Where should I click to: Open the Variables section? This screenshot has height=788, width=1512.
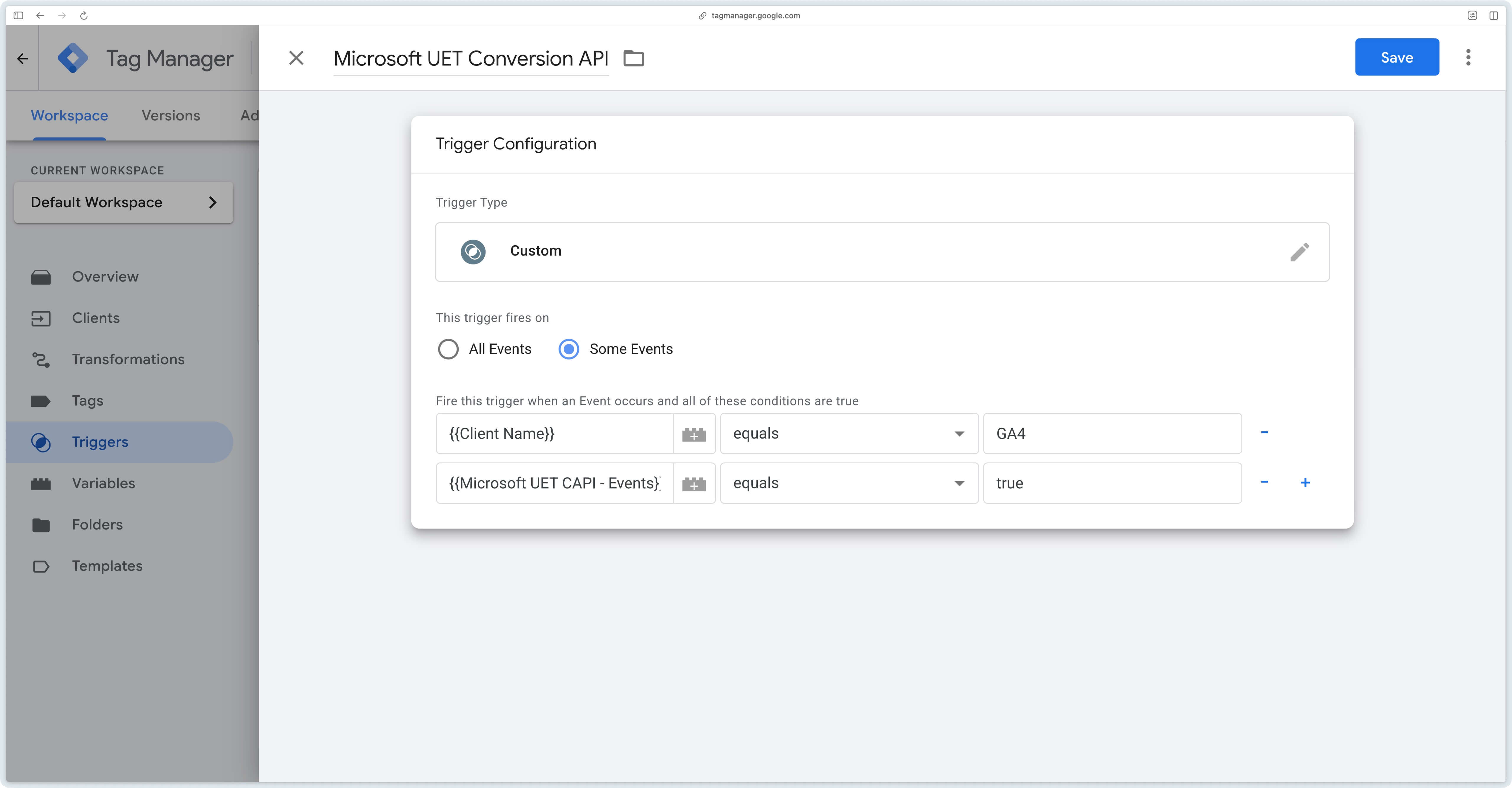pyautogui.click(x=103, y=483)
